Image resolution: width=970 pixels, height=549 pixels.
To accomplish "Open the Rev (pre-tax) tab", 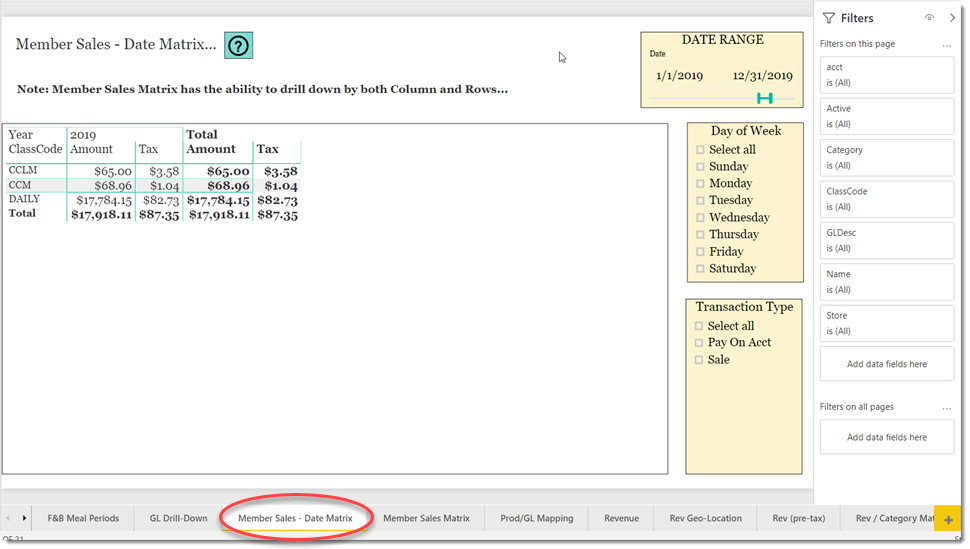I will click(799, 518).
